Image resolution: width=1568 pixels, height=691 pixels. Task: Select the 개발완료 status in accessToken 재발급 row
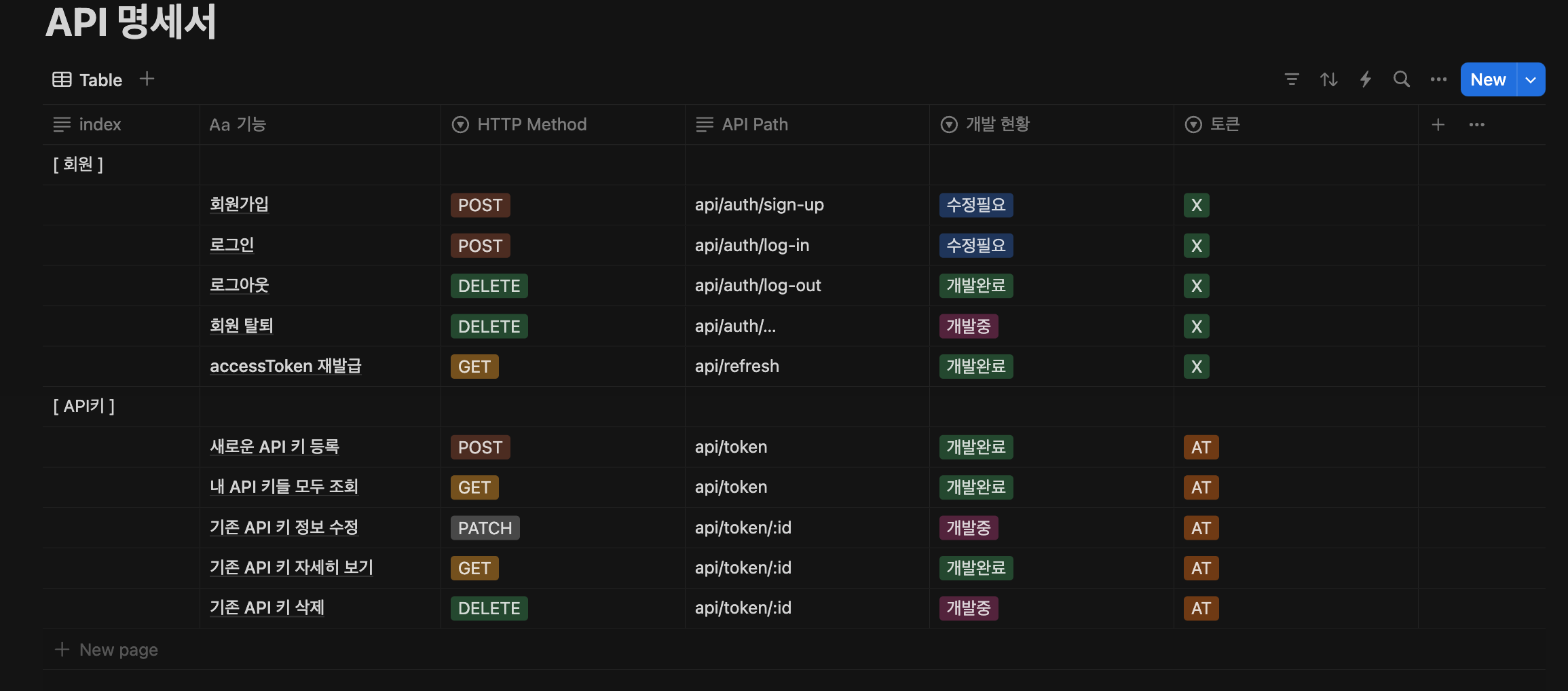click(x=976, y=367)
